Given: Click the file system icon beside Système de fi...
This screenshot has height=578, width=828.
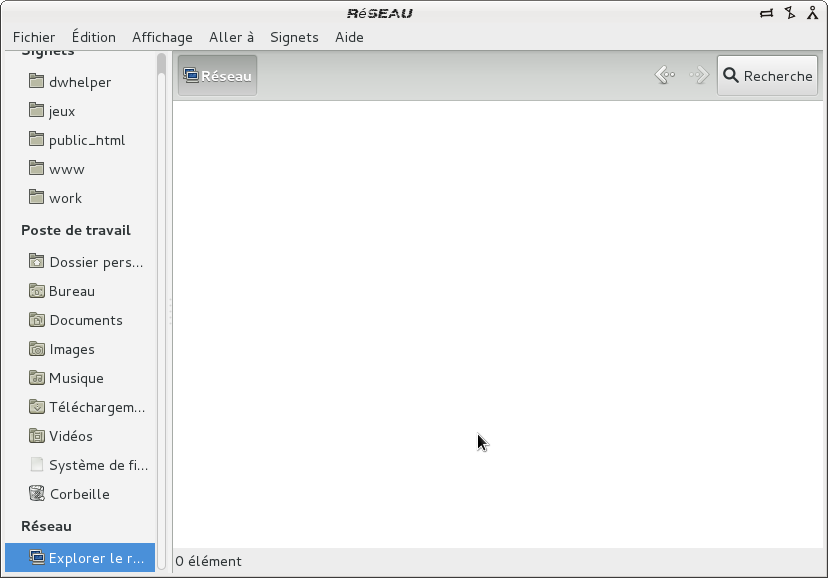Looking at the screenshot, I should click(x=36, y=464).
